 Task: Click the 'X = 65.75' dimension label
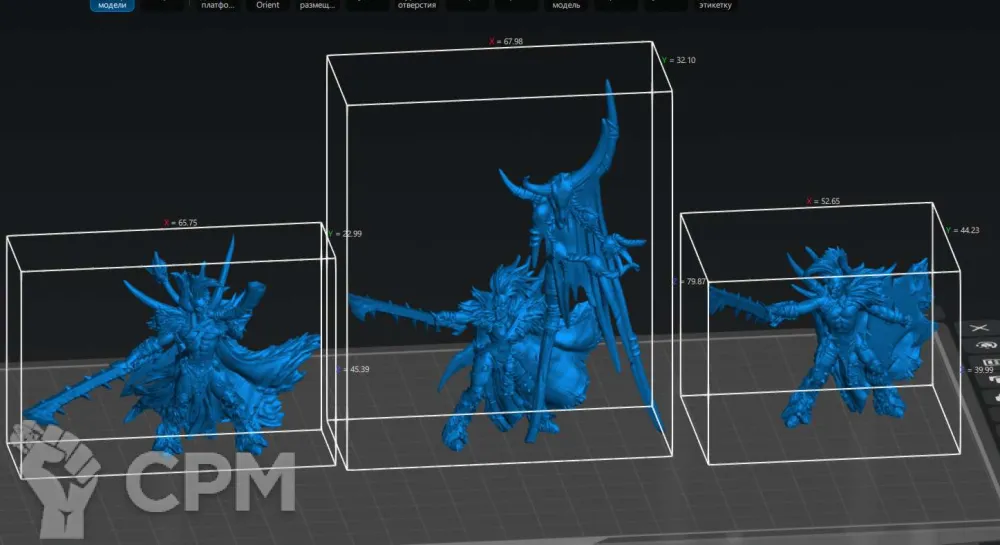pos(180,223)
